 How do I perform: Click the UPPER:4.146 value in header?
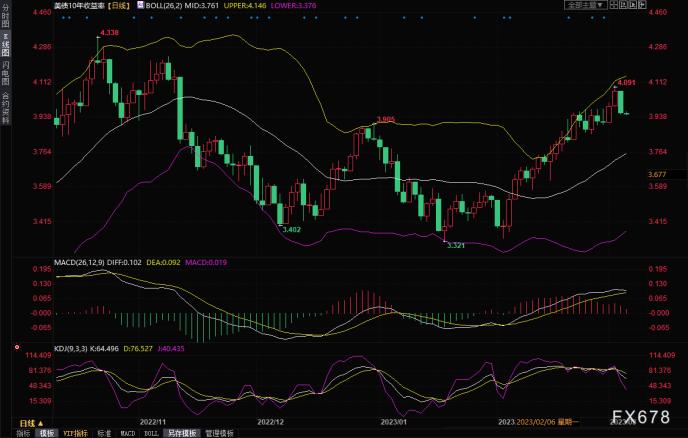(245, 6)
